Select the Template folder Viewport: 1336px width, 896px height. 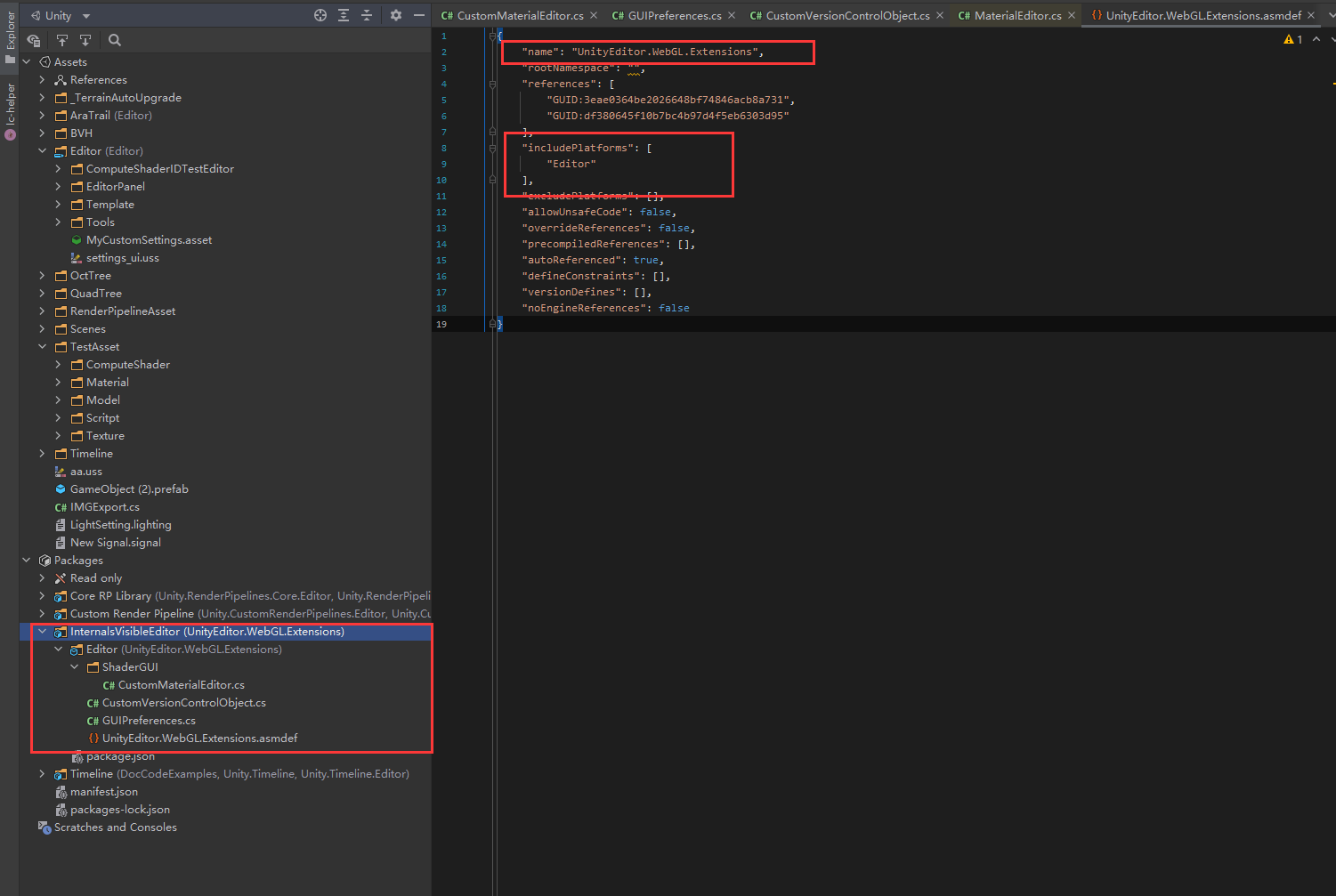[x=110, y=205]
